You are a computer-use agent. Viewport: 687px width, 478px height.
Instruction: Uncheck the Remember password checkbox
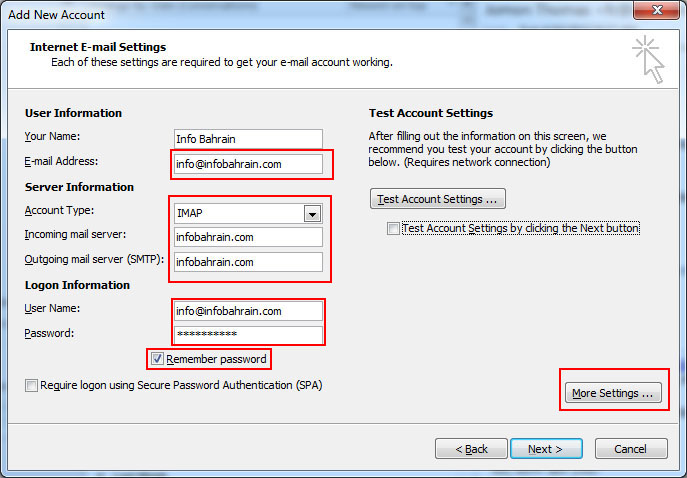coord(157,358)
